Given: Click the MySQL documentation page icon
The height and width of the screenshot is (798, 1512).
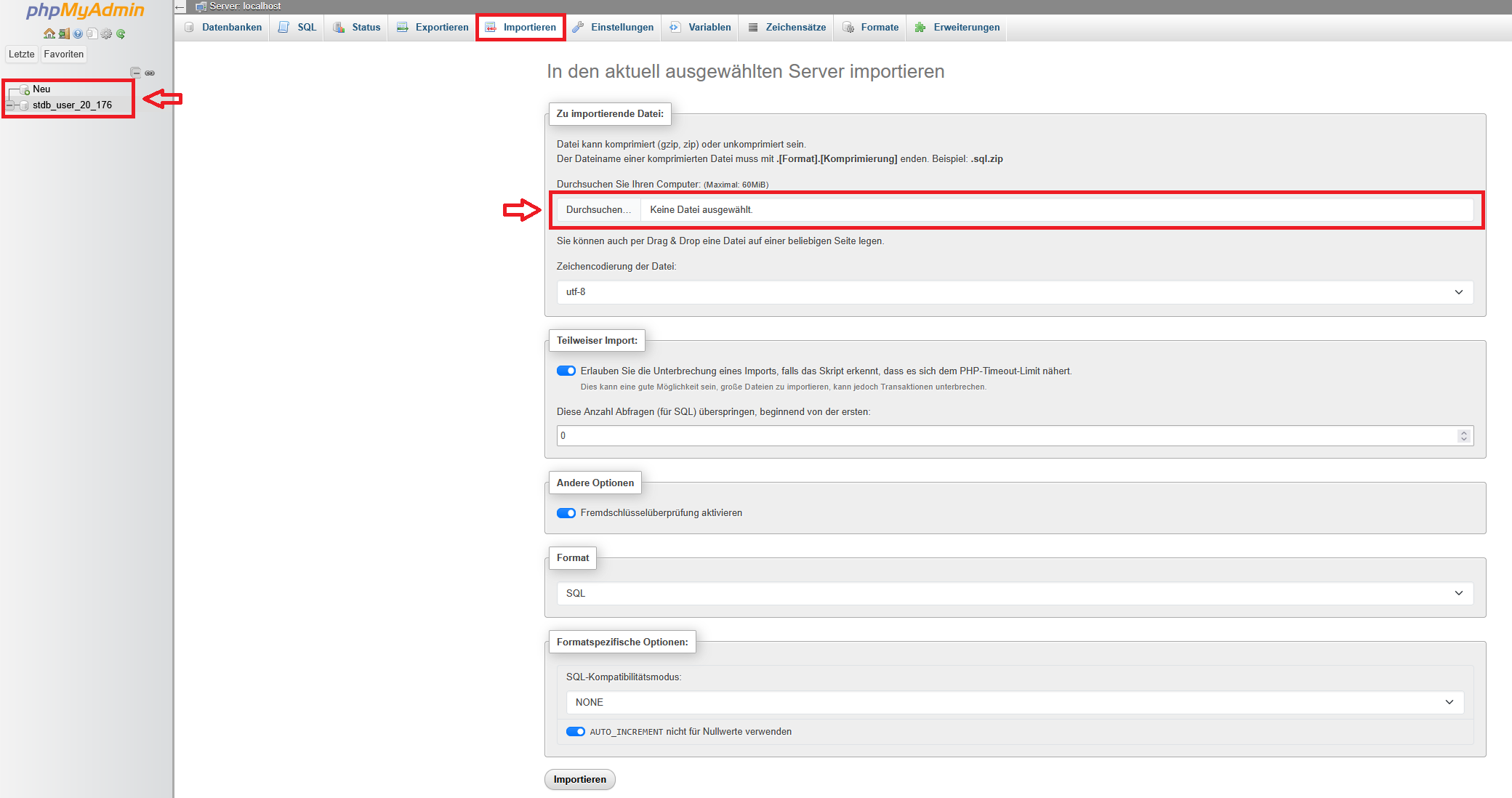Looking at the screenshot, I should 92,33.
